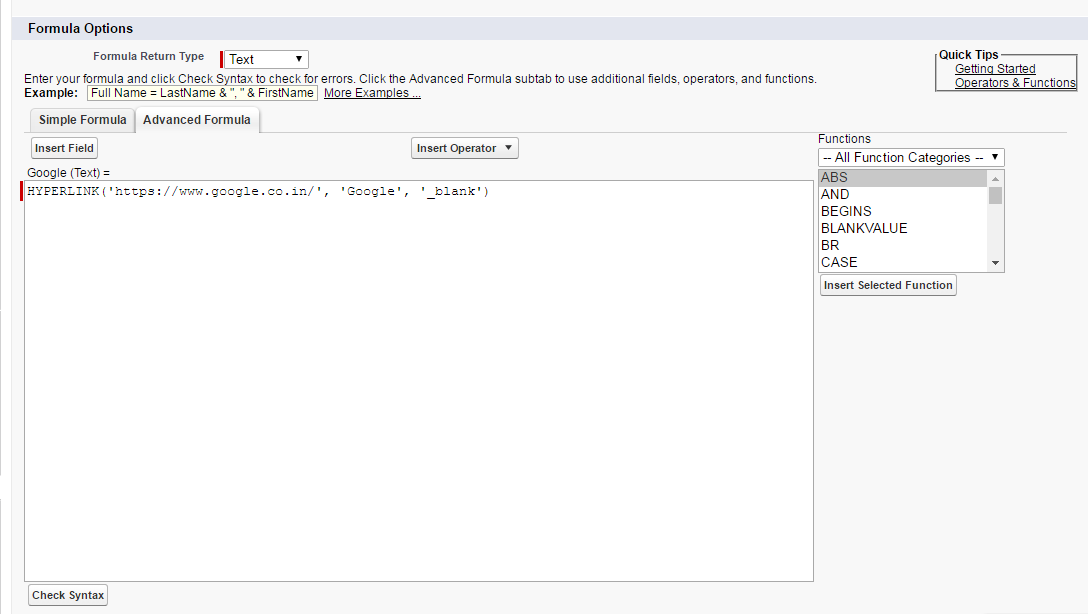Click the Insert Selected Function button
Image resolution: width=1088 pixels, height=614 pixels.
(x=888, y=285)
